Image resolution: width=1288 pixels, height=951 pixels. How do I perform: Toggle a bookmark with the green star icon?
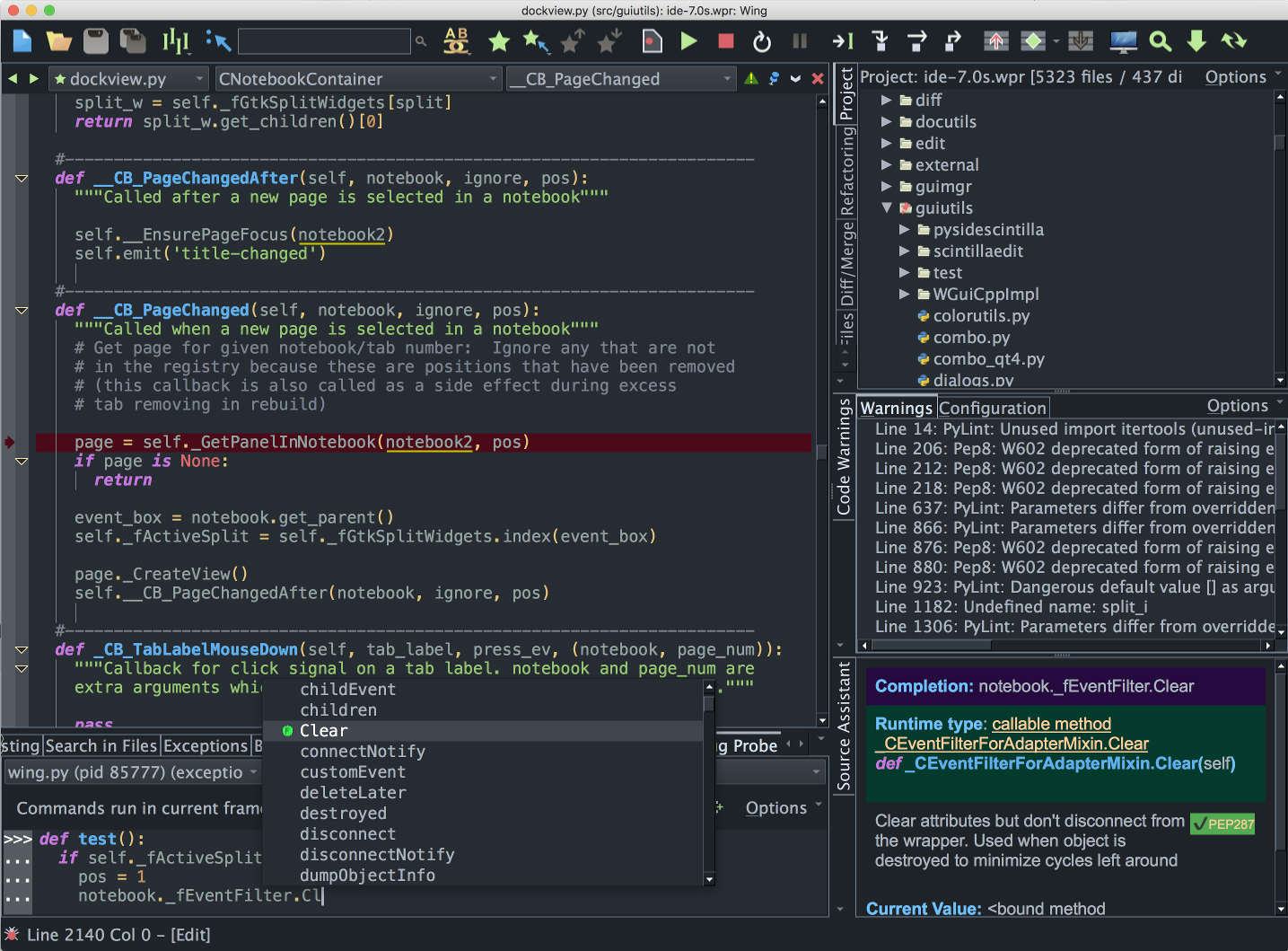[500, 40]
